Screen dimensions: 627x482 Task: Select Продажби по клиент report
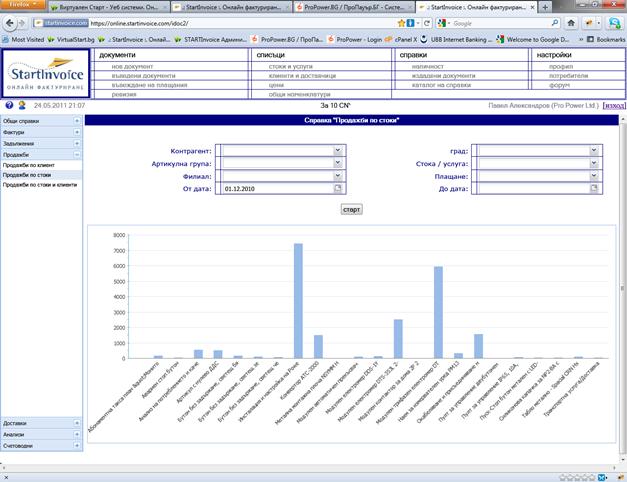(x=29, y=165)
